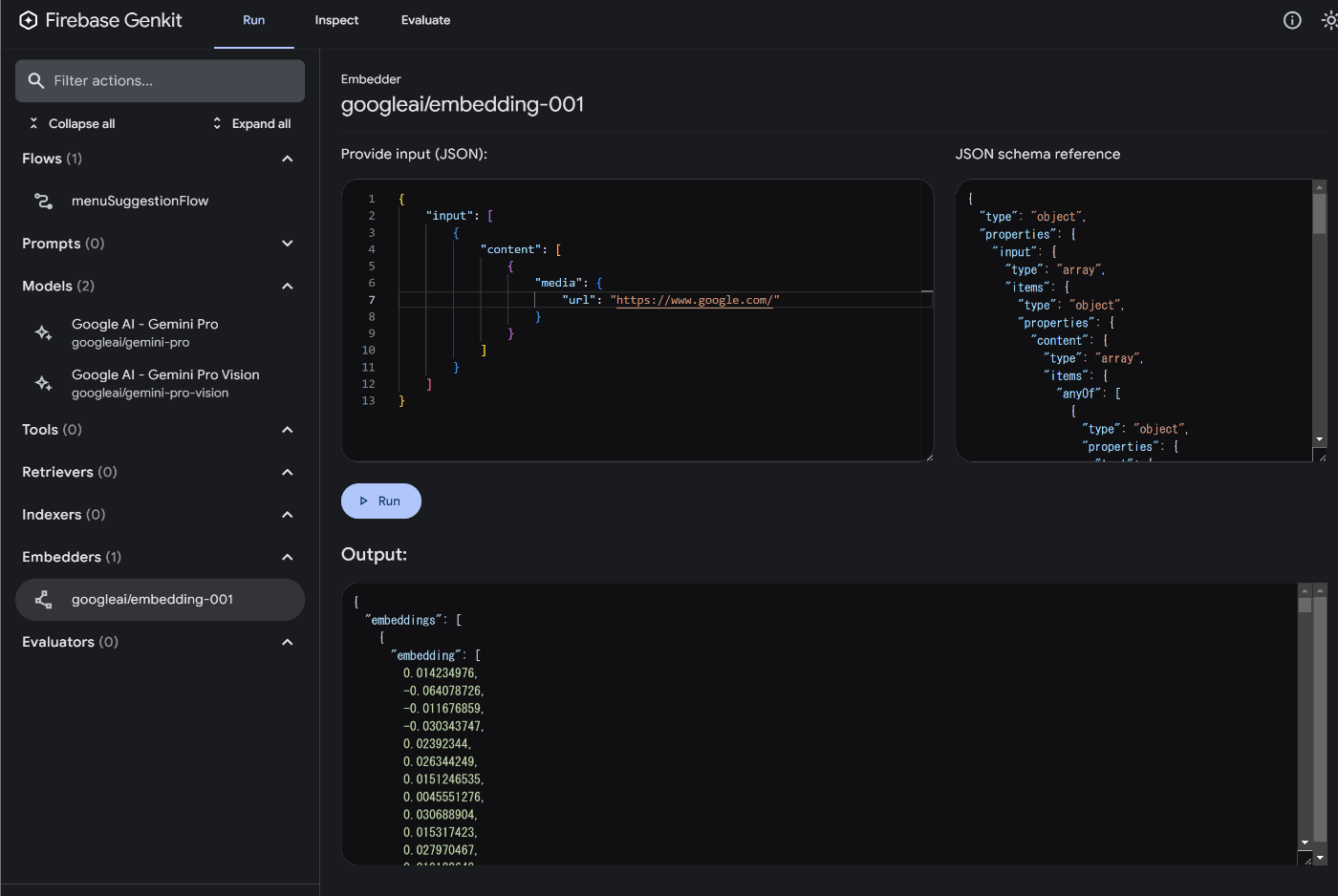Click the googleai/embedding-001 page heading
The image size is (1338, 896).
[463, 104]
